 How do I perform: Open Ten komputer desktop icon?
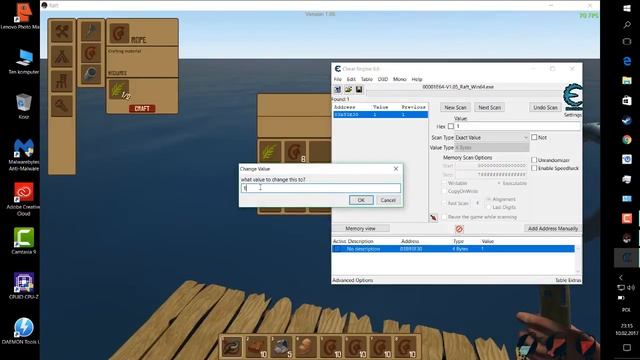pos(24,62)
